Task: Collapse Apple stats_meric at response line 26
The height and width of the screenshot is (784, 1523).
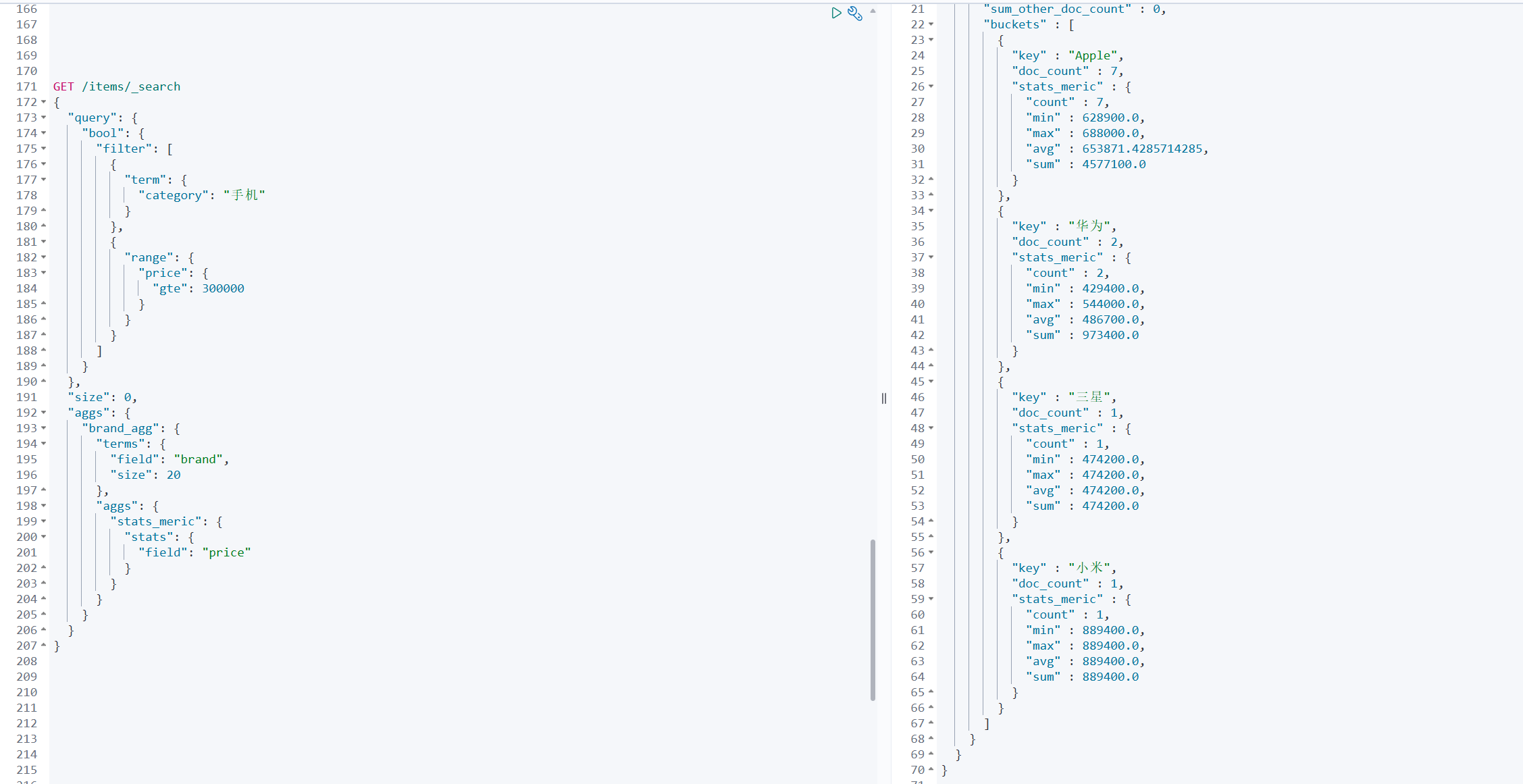Action: 931,86
